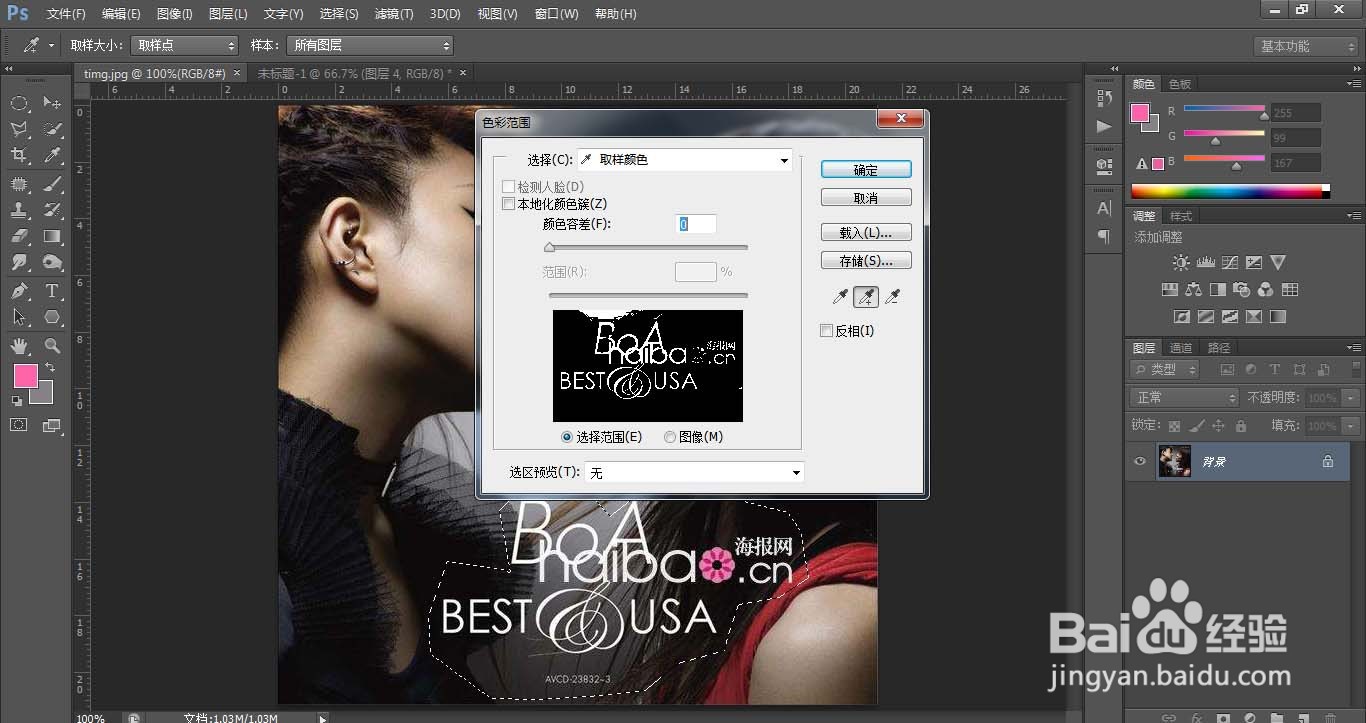Select the Elliptical Marquee tool
This screenshot has width=1366, height=723.
click(19, 103)
